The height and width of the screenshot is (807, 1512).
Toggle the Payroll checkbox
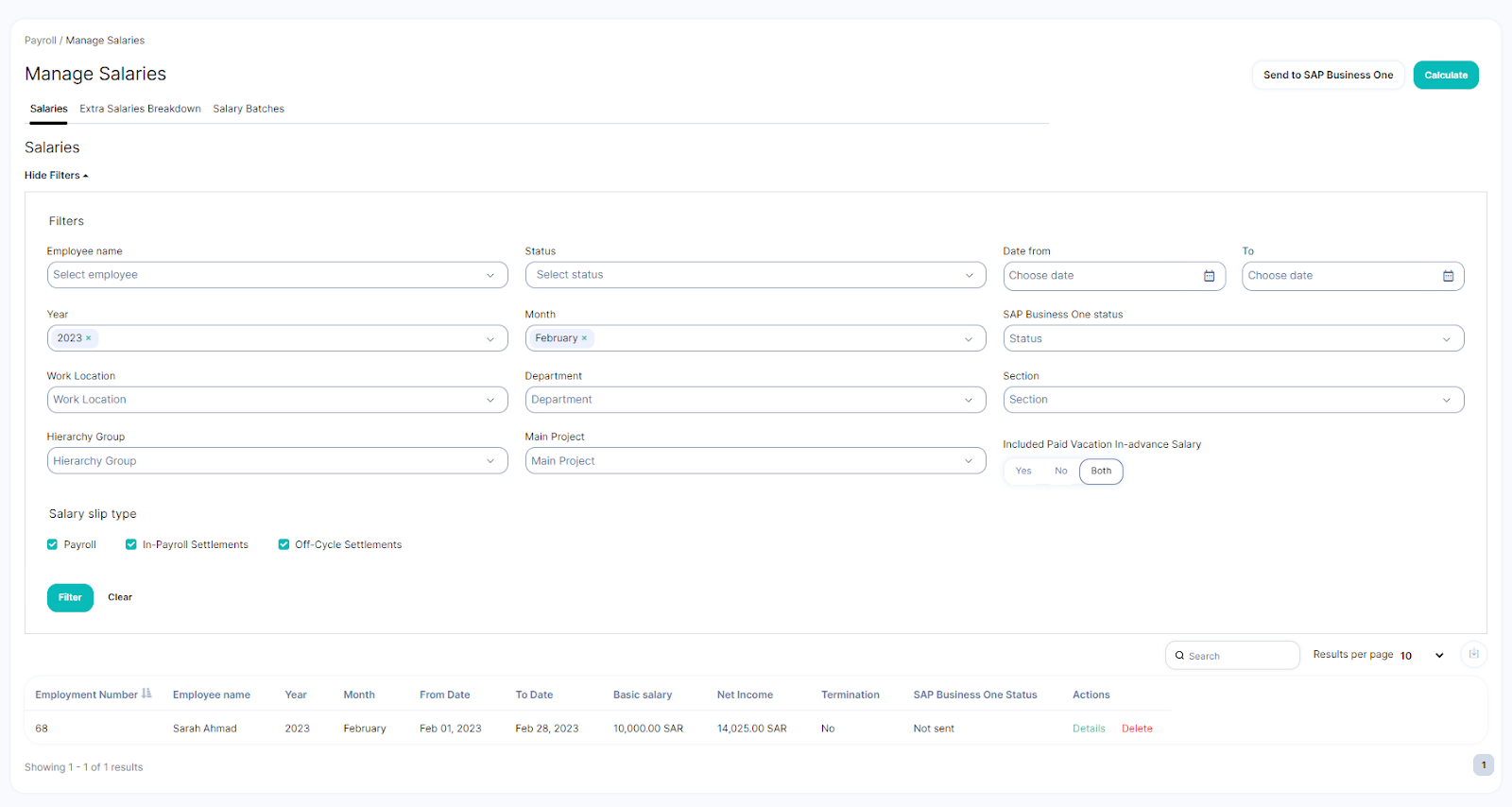[x=52, y=544]
